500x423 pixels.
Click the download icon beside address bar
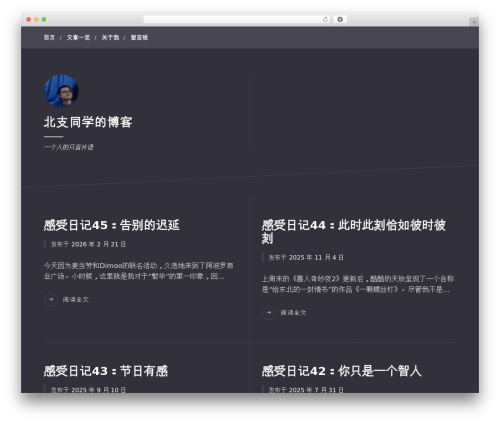[340, 19]
